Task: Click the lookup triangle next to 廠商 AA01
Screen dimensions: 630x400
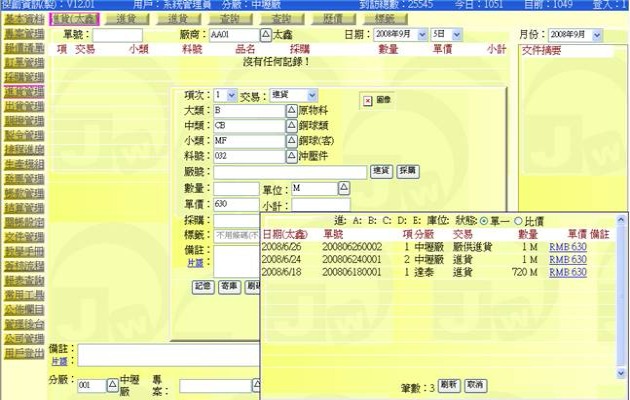Action: 265,34
